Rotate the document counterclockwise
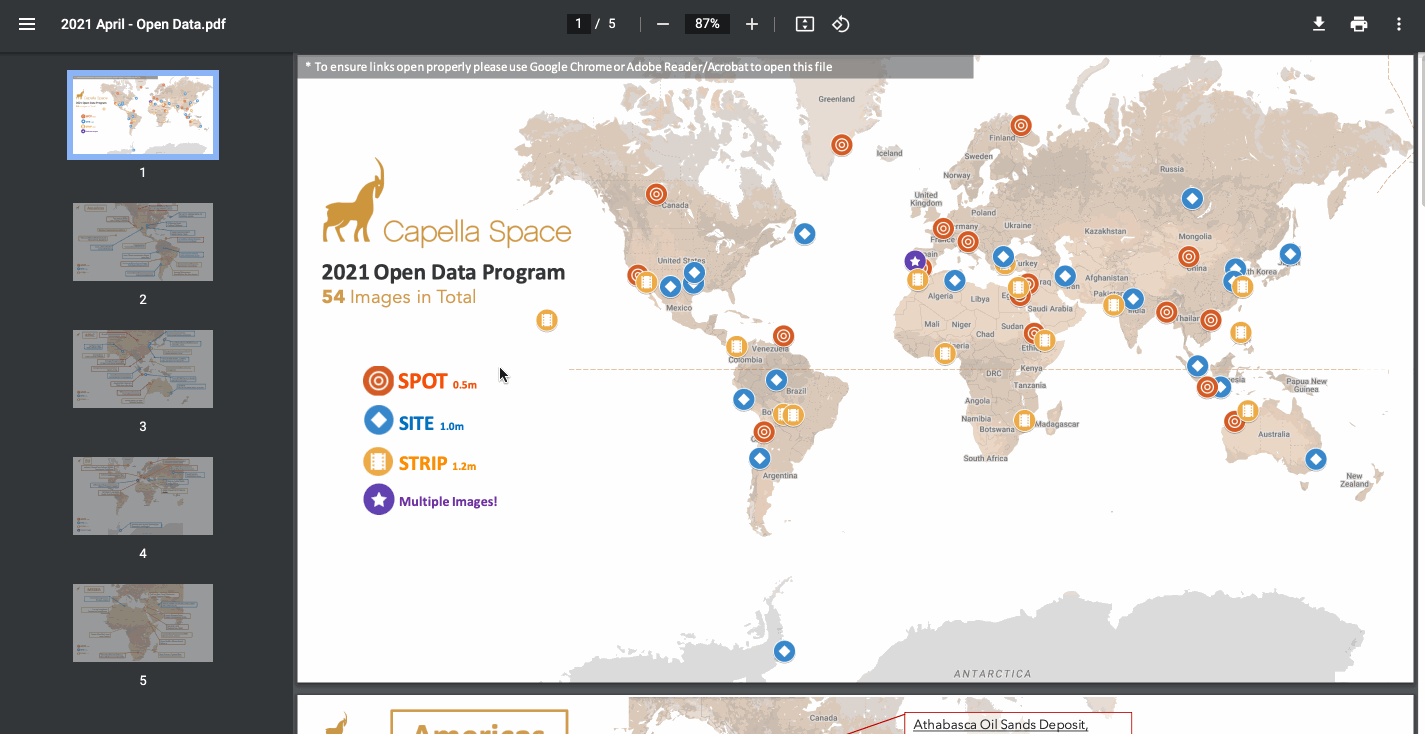Image resolution: width=1425 pixels, height=734 pixels. coord(841,24)
